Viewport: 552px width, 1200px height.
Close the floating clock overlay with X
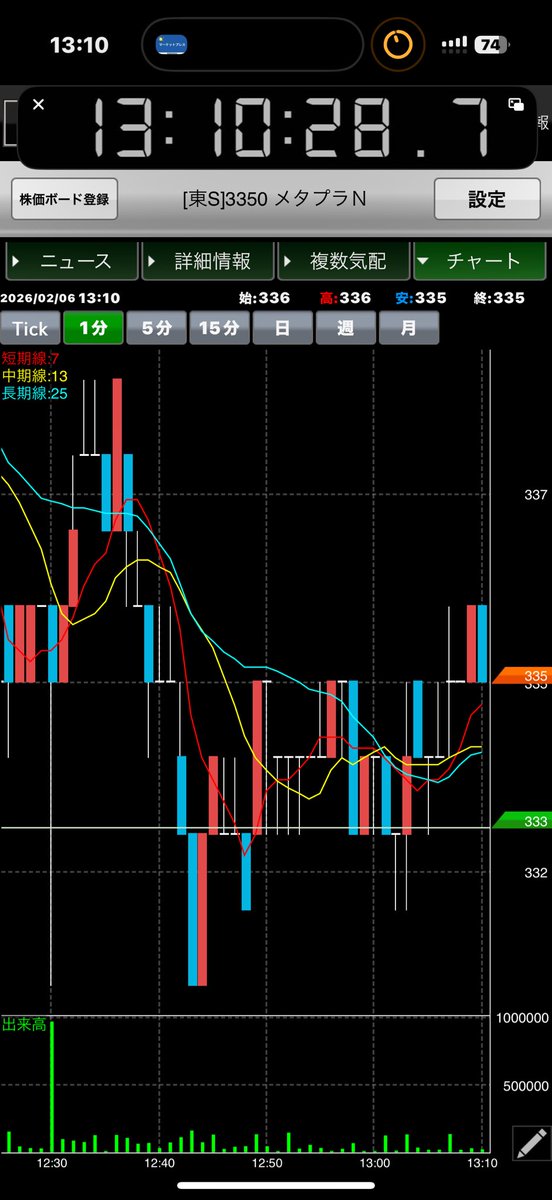[38, 104]
